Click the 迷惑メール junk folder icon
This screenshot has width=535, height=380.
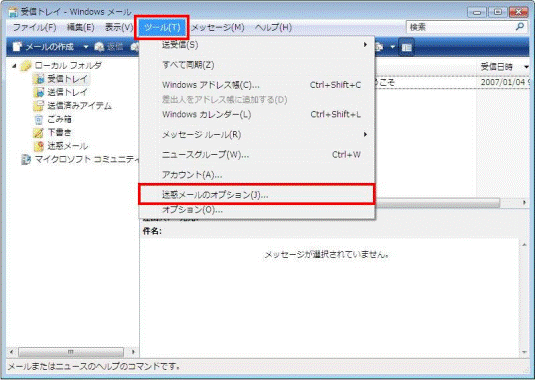coord(39,146)
